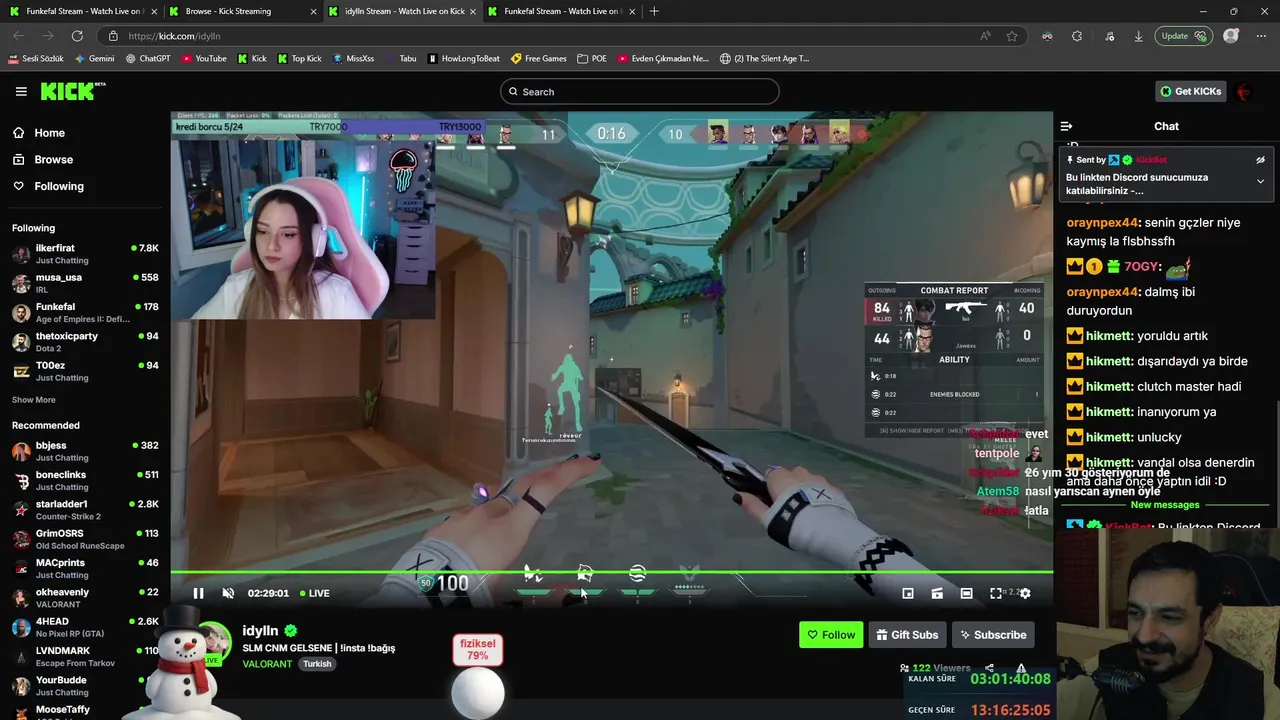Subscribe to idylln channel
Screen dimensions: 1280x720
pos(992,635)
